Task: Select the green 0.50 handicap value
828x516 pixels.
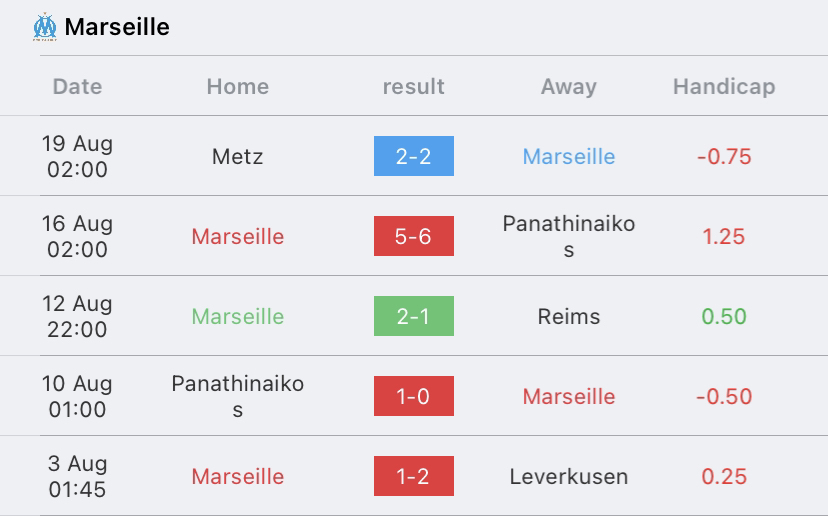Action: pos(724,316)
